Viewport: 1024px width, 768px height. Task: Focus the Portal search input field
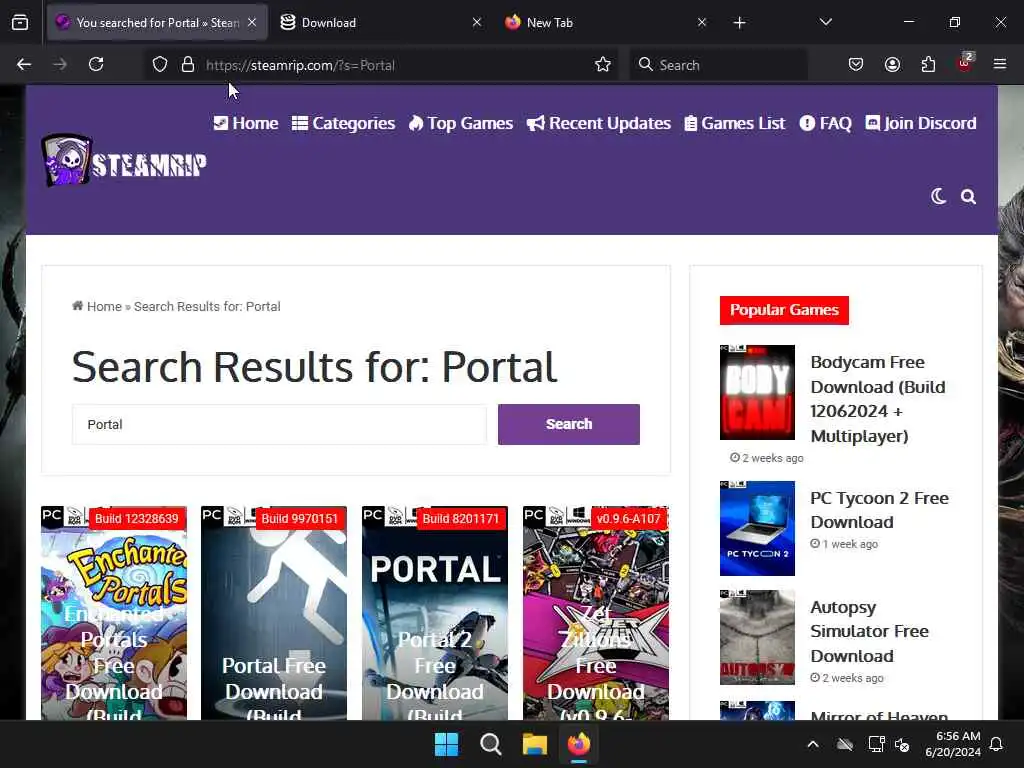tap(280, 424)
